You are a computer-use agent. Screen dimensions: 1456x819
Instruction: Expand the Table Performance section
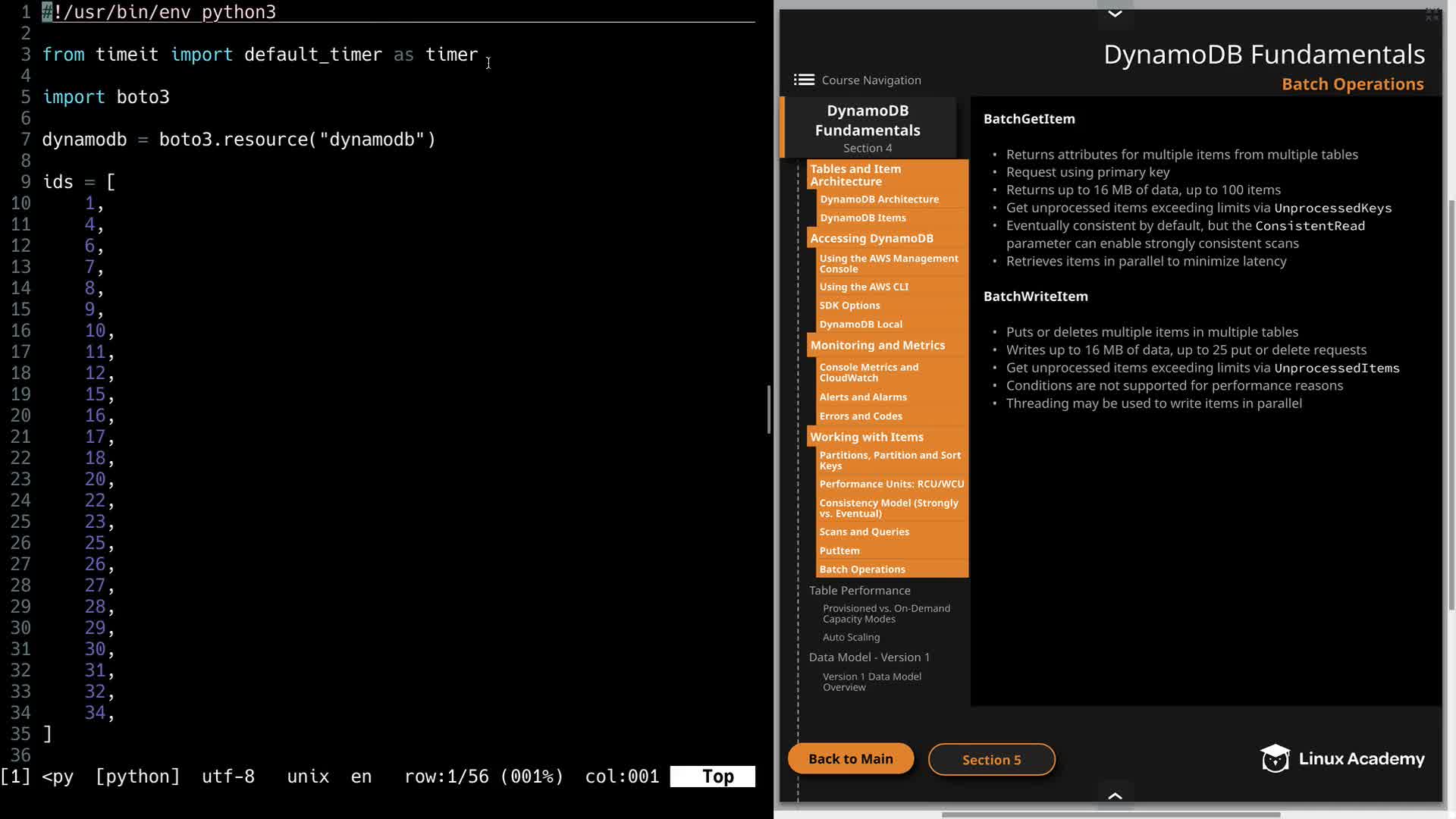pos(859,590)
